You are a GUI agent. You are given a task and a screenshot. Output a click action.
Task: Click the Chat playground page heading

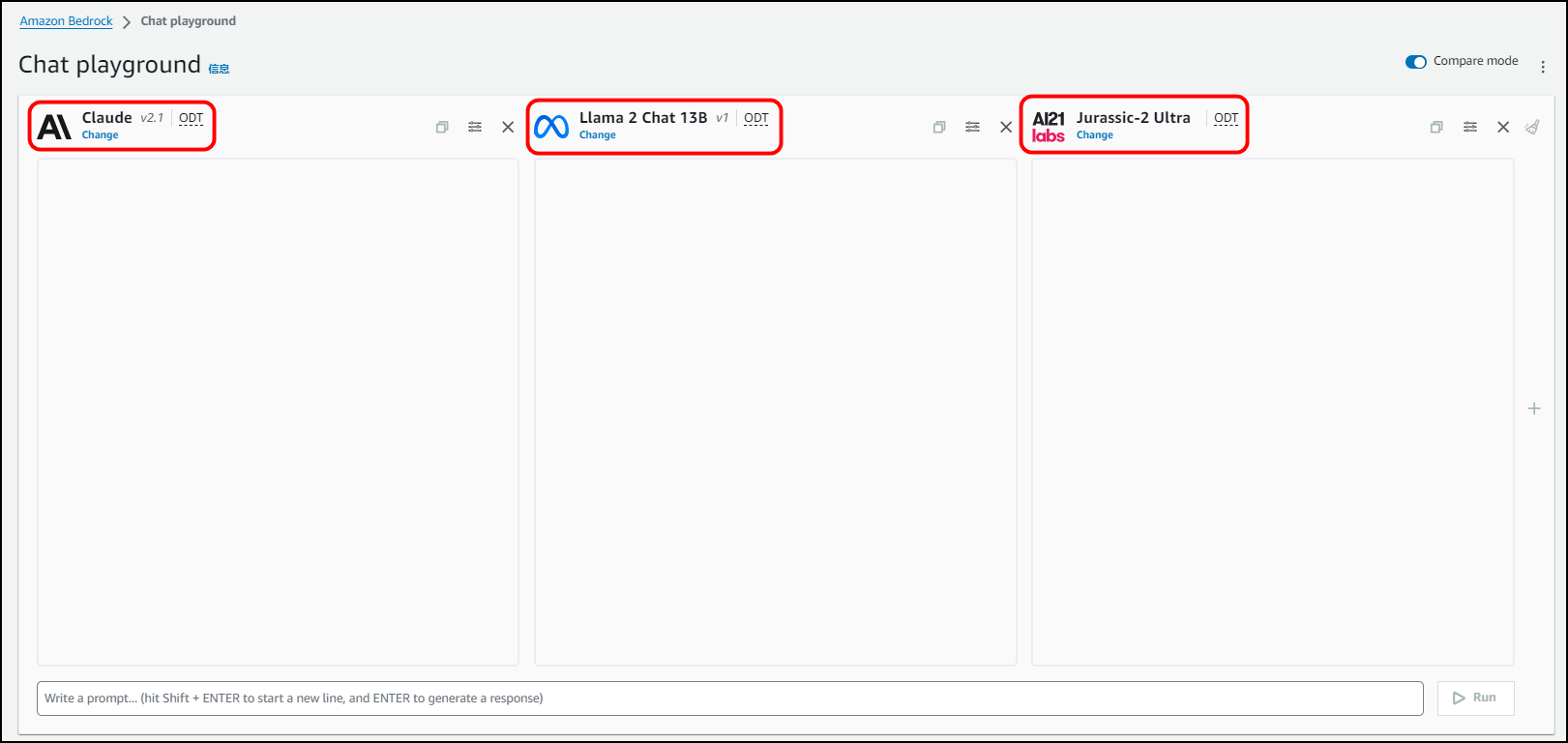110,65
